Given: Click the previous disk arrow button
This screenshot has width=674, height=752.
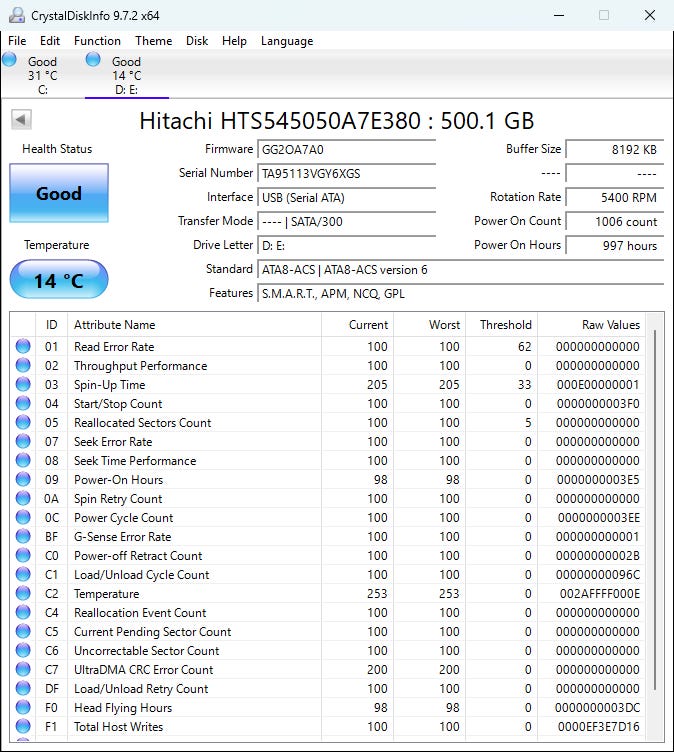Looking at the screenshot, I should pos(21,120).
